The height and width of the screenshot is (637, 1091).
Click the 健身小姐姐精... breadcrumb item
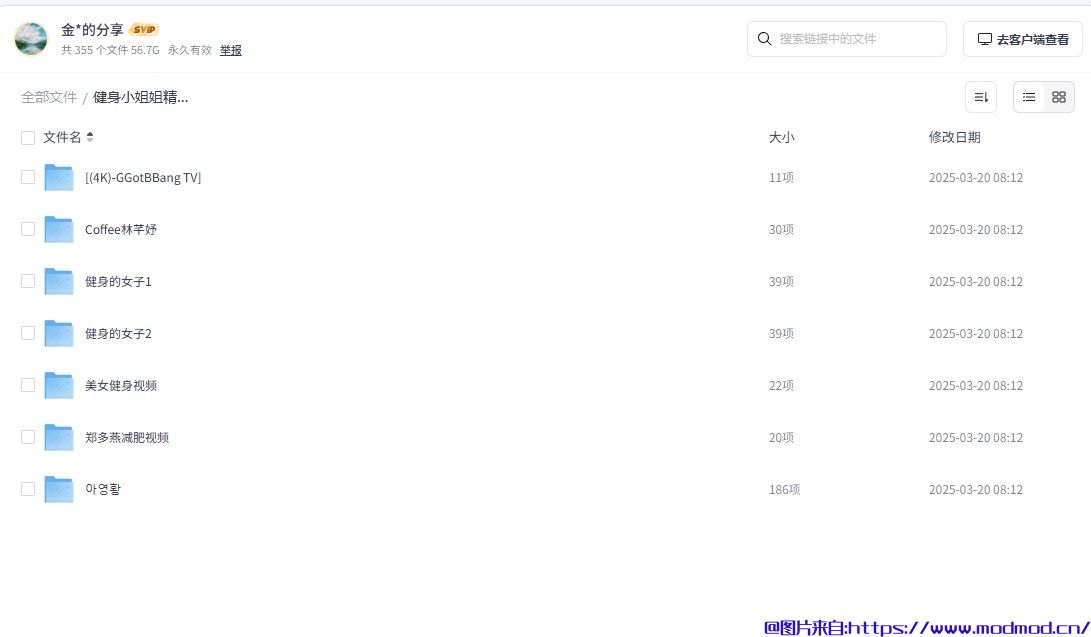140,98
